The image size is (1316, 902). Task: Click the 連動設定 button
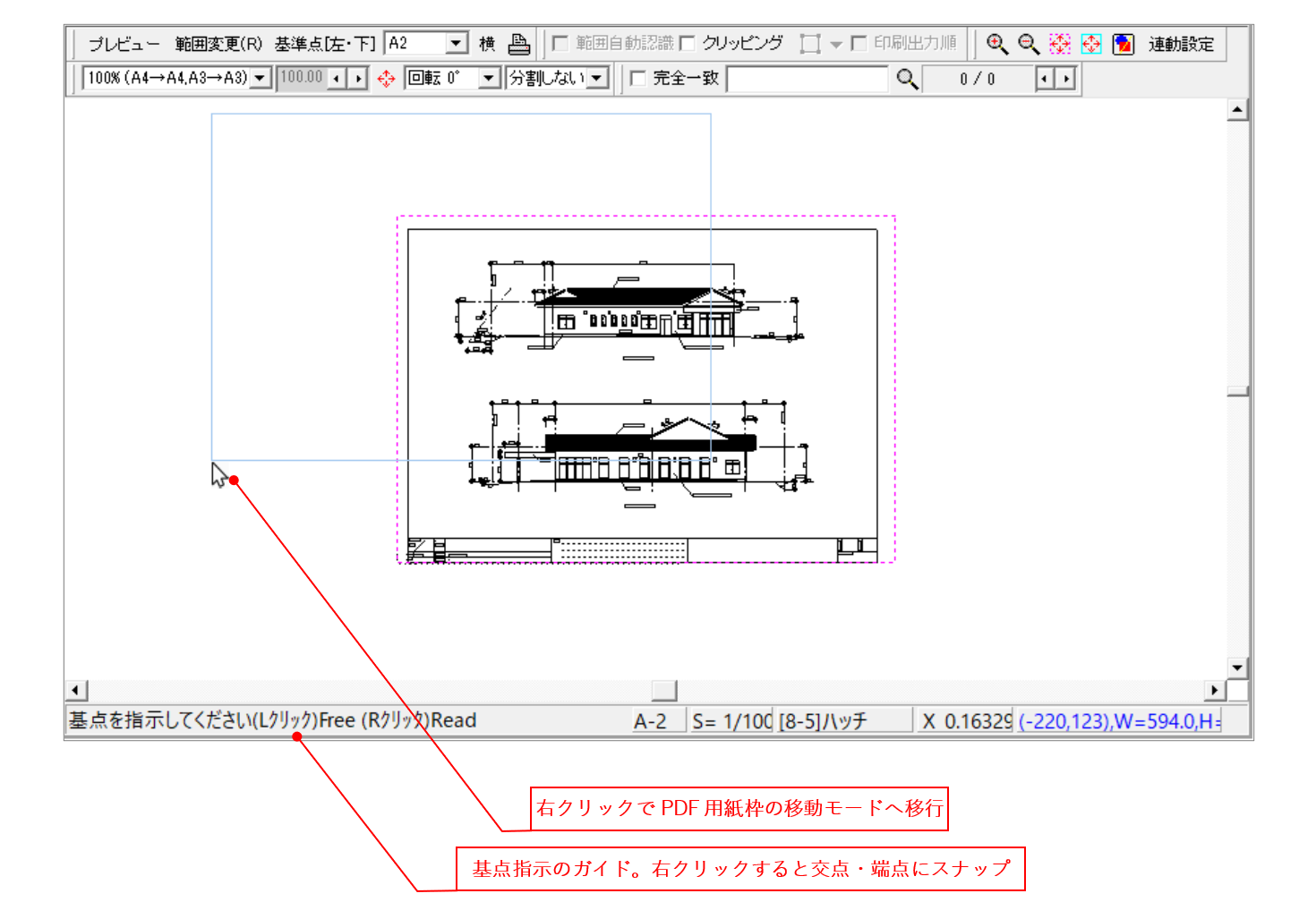pyautogui.click(x=1181, y=44)
